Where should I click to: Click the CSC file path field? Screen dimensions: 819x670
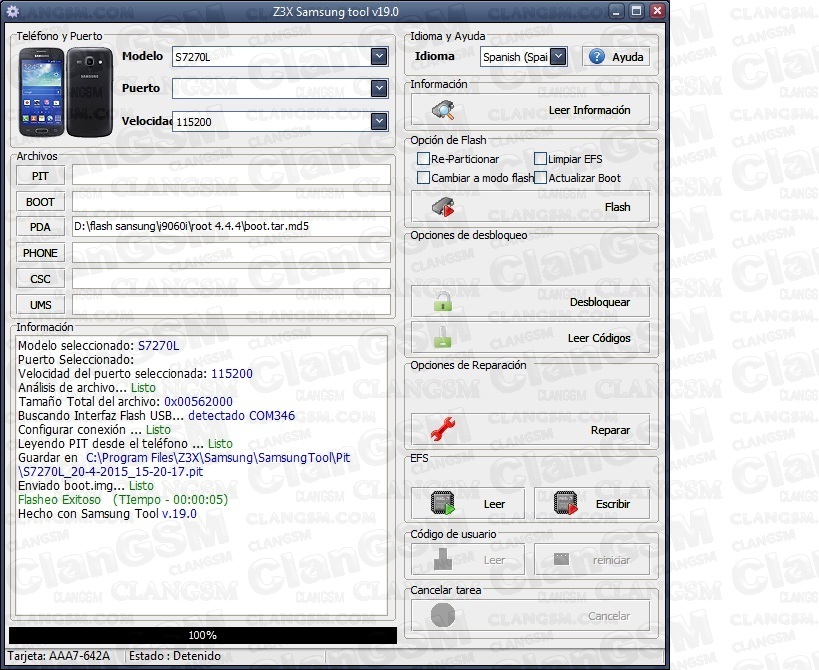coord(231,279)
